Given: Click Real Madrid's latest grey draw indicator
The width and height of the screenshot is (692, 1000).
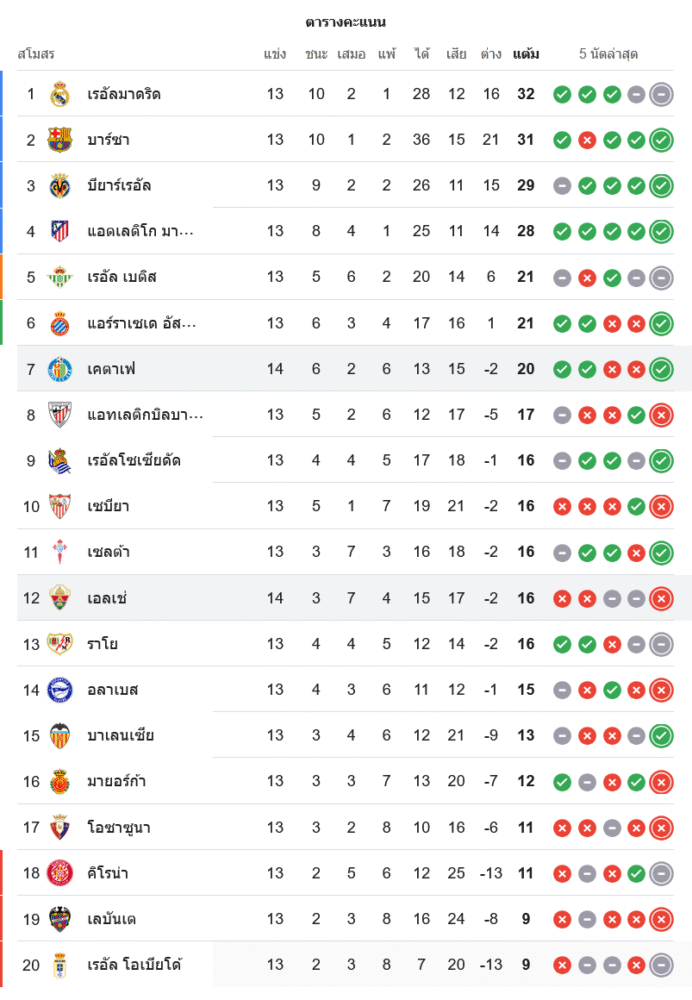Looking at the screenshot, I should [x=661, y=95].
